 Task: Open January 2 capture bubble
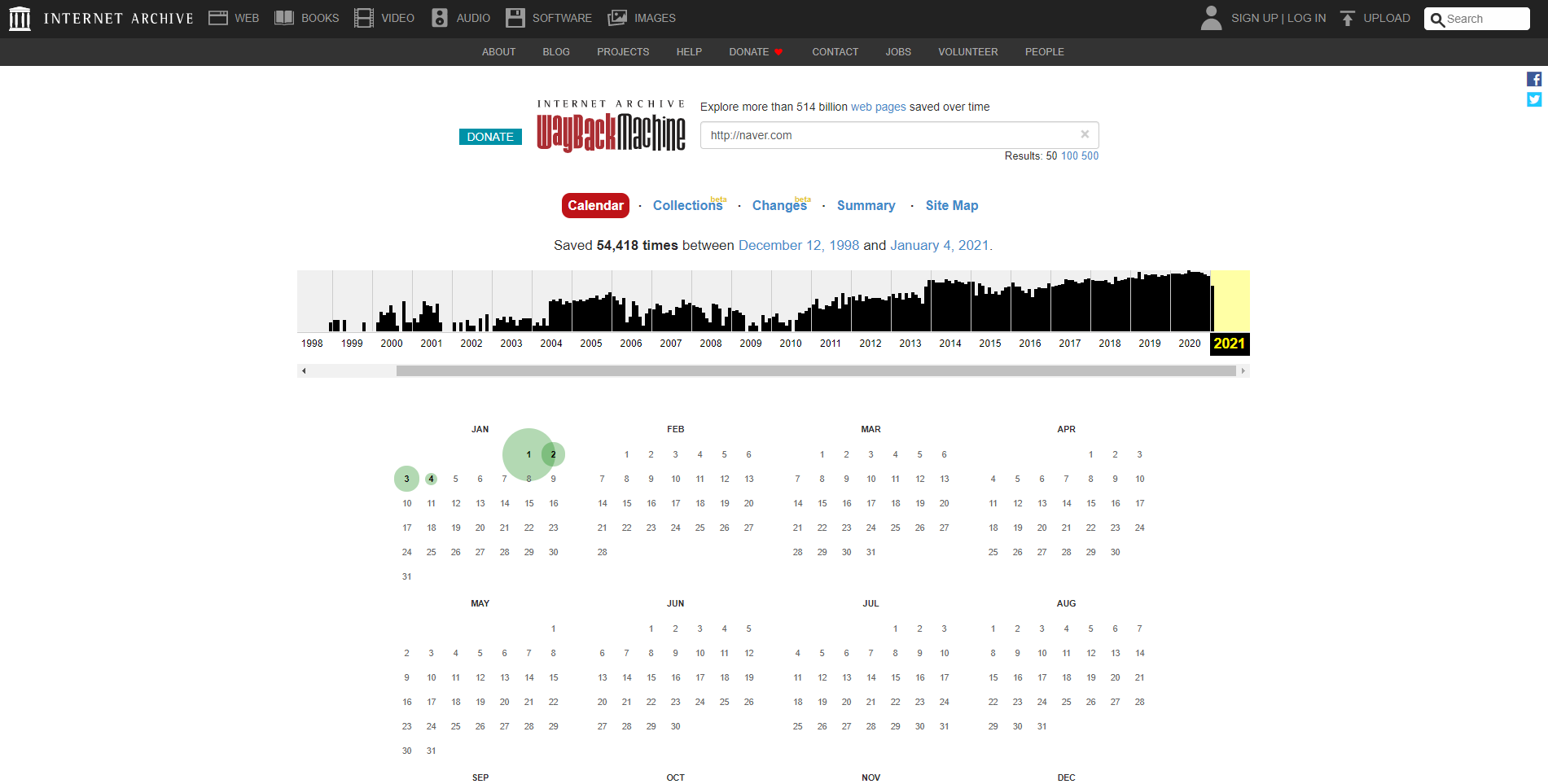[554, 454]
